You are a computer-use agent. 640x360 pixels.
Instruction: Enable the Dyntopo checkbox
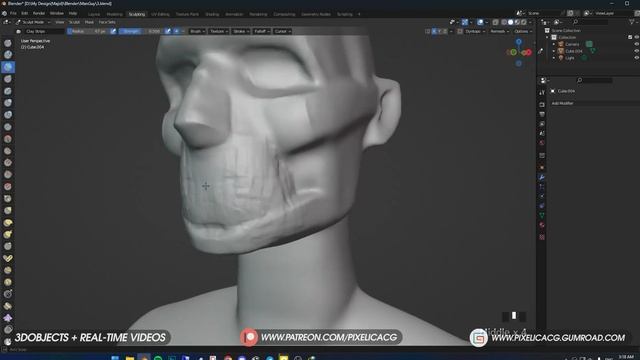[460, 31]
